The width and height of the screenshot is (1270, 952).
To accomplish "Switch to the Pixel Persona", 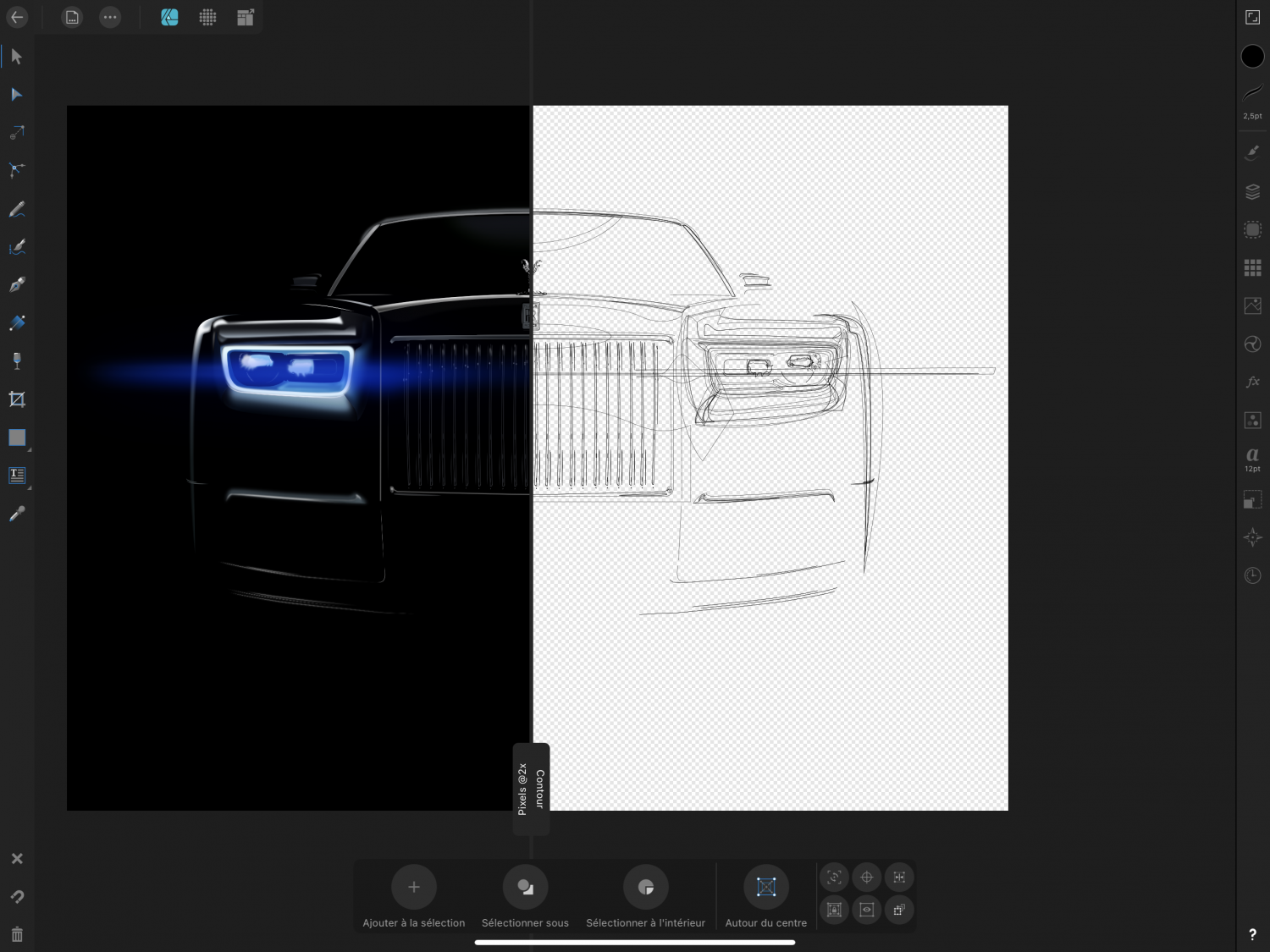I will pyautogui.click(x=207, y=17).
